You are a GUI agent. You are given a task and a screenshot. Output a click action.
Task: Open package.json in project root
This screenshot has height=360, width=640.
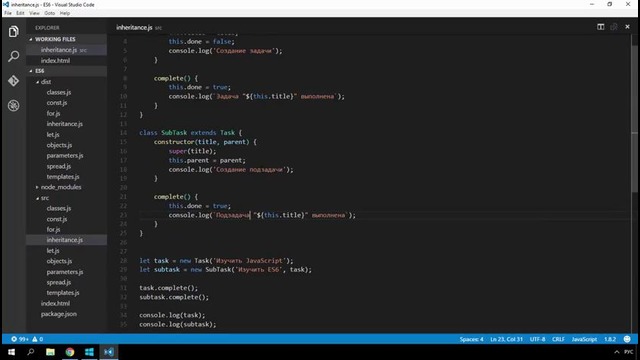click(67, 314)
